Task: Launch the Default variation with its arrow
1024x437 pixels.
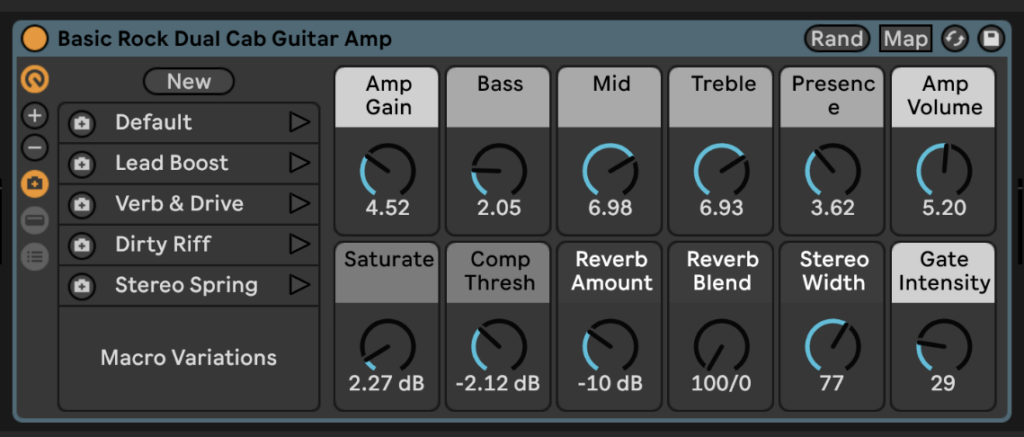Action: (298, 123)
